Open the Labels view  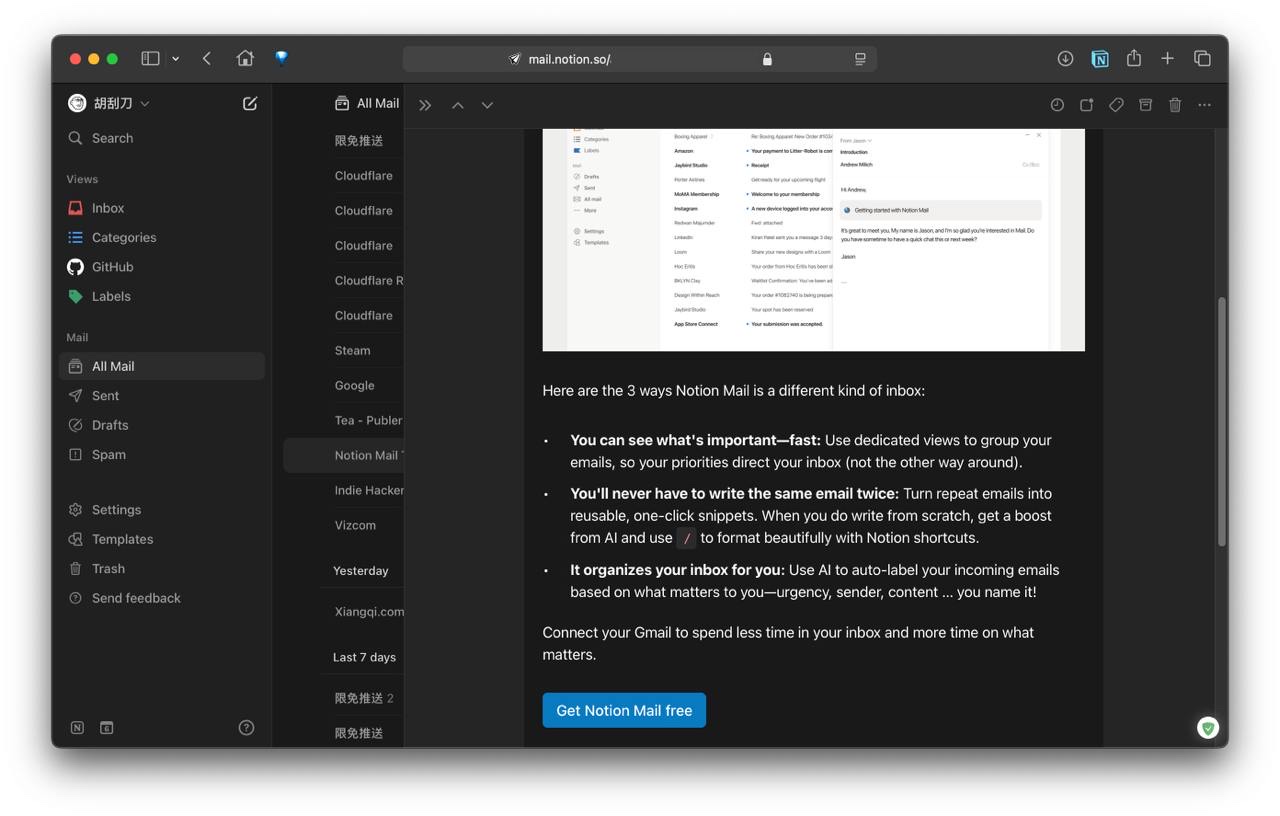pos(162,296)
